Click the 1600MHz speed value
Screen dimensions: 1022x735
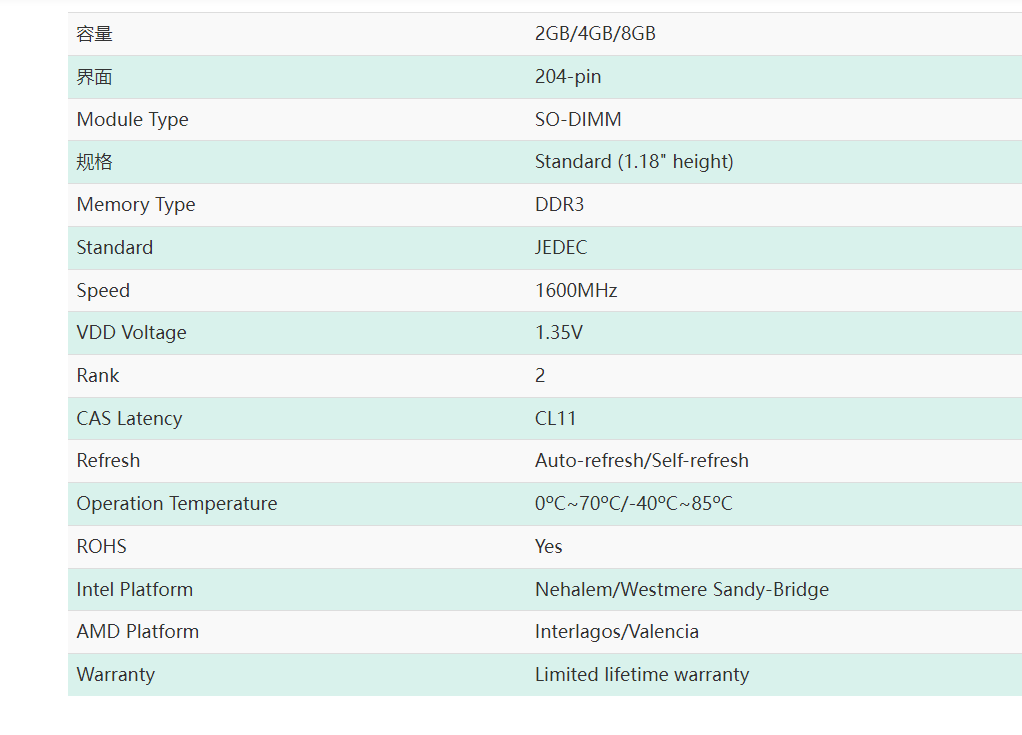[576, 291]
